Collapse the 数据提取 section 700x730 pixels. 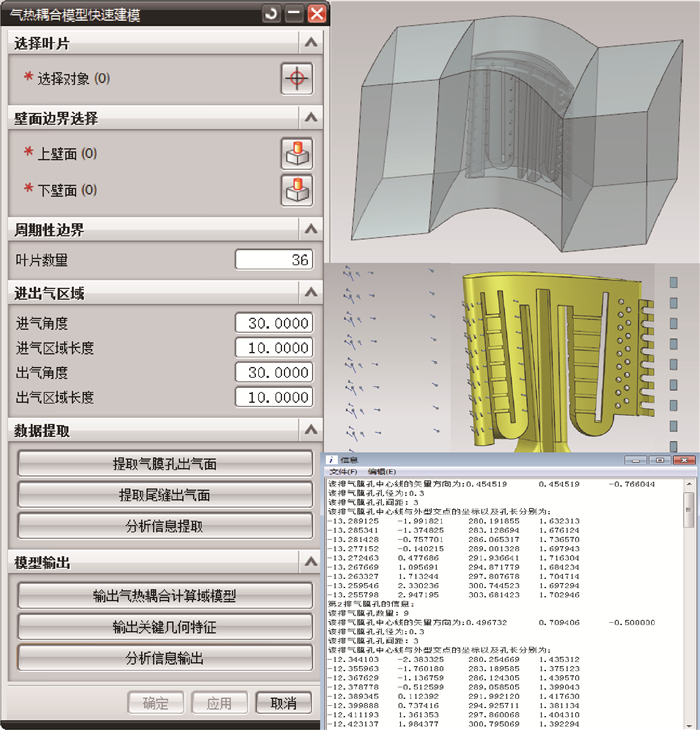(x=311, y=430)
